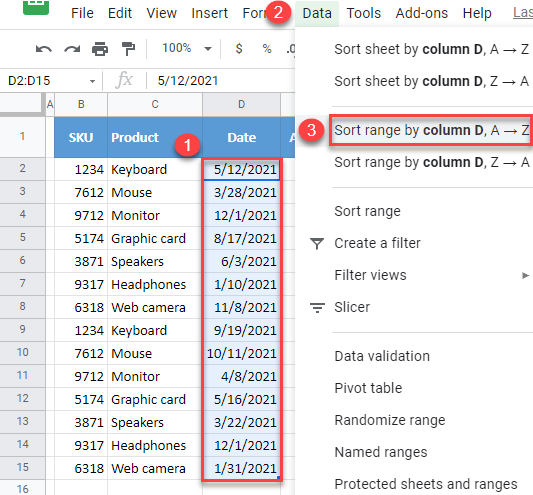This screenshot has width=533, height=495.
Task: Click the Undo icon in toolbar
Action: [x=44, y=49]
